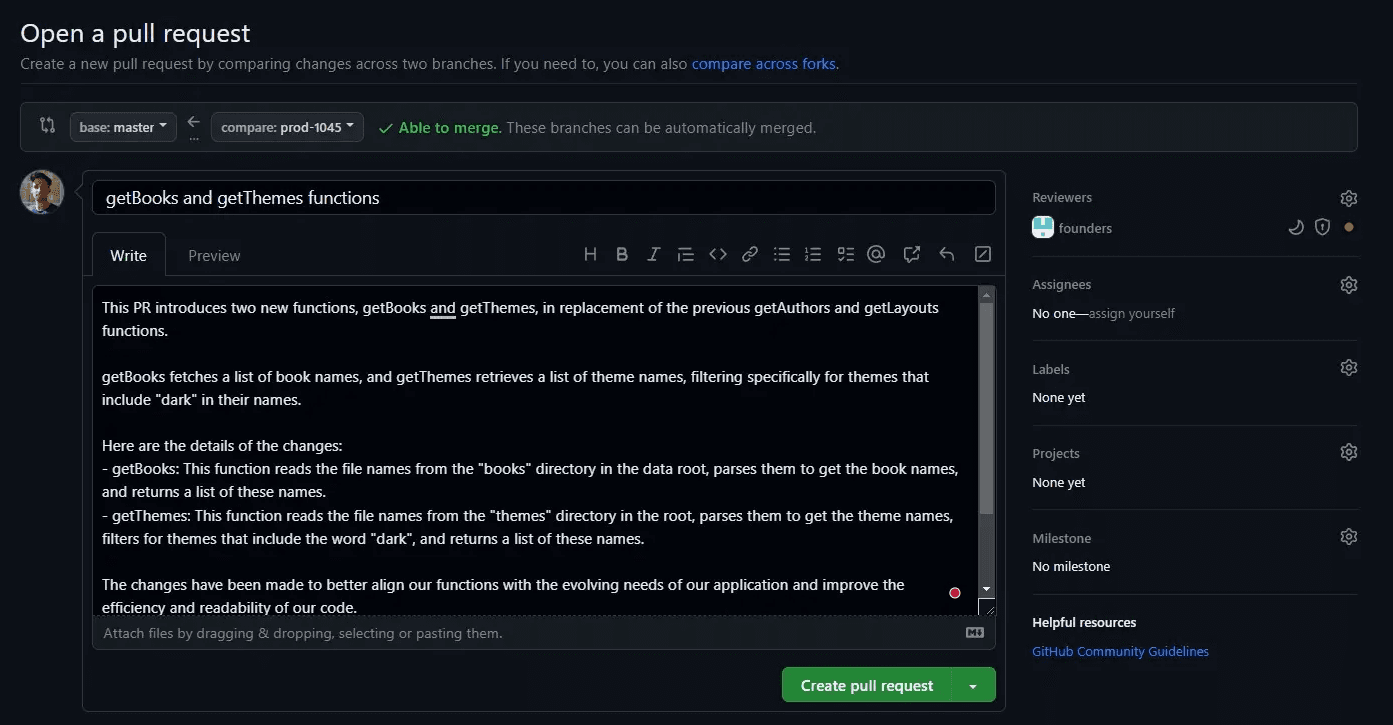The image size is (1393, 725).
Task: Insert a heading with the H icon
Action: point(590,255)
